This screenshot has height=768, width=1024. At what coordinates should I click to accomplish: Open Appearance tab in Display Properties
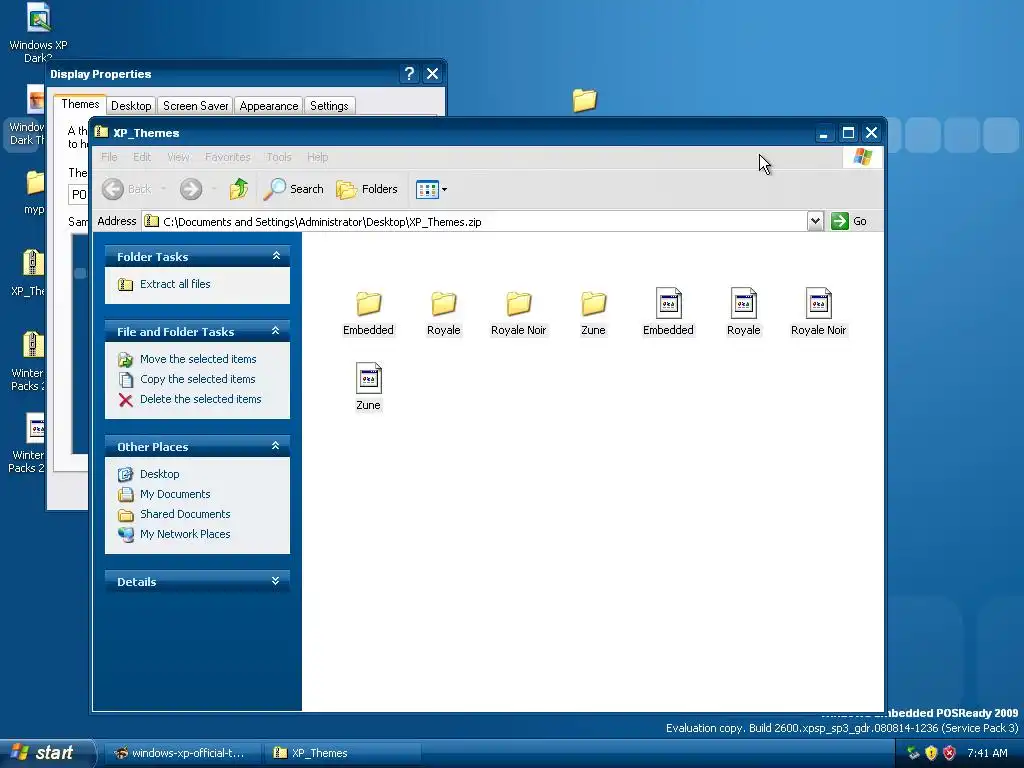(268, 106)
